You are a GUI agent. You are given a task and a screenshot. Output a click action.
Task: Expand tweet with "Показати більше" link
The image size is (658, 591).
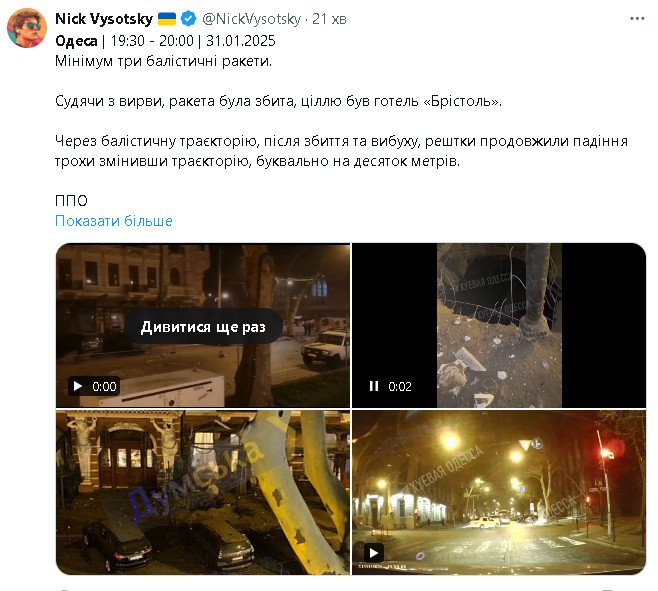[x=114, y=221]
